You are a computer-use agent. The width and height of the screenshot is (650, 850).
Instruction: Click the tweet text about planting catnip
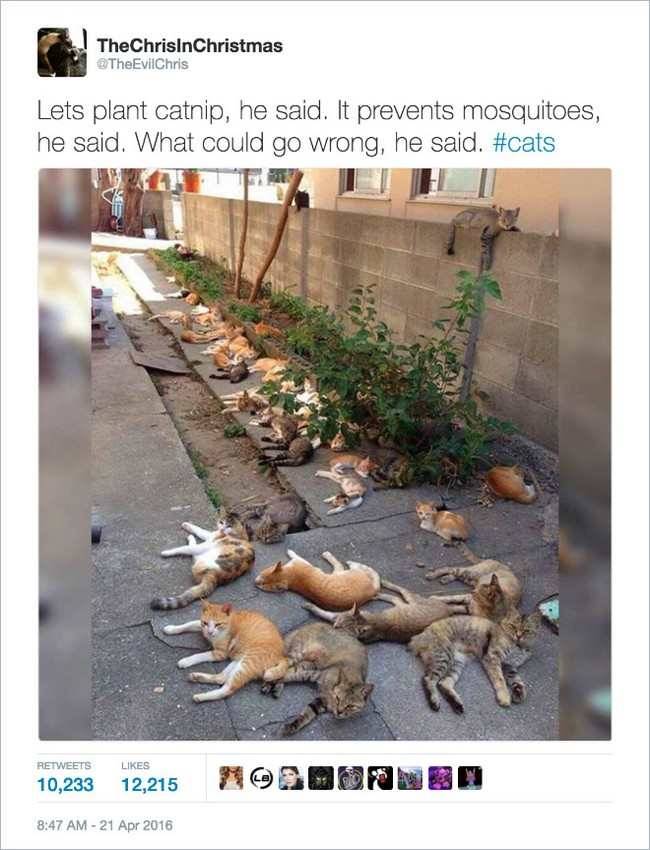click(319, 127)
